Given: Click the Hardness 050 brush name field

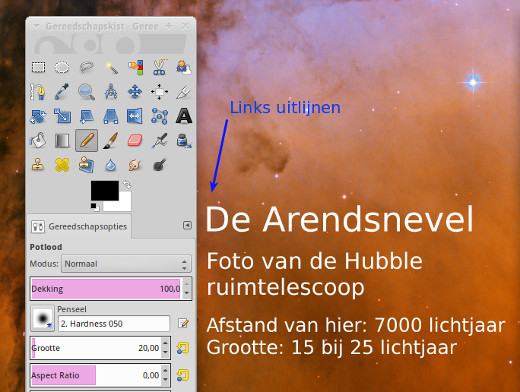Looking at the screenshot, I should pos(114,324).
